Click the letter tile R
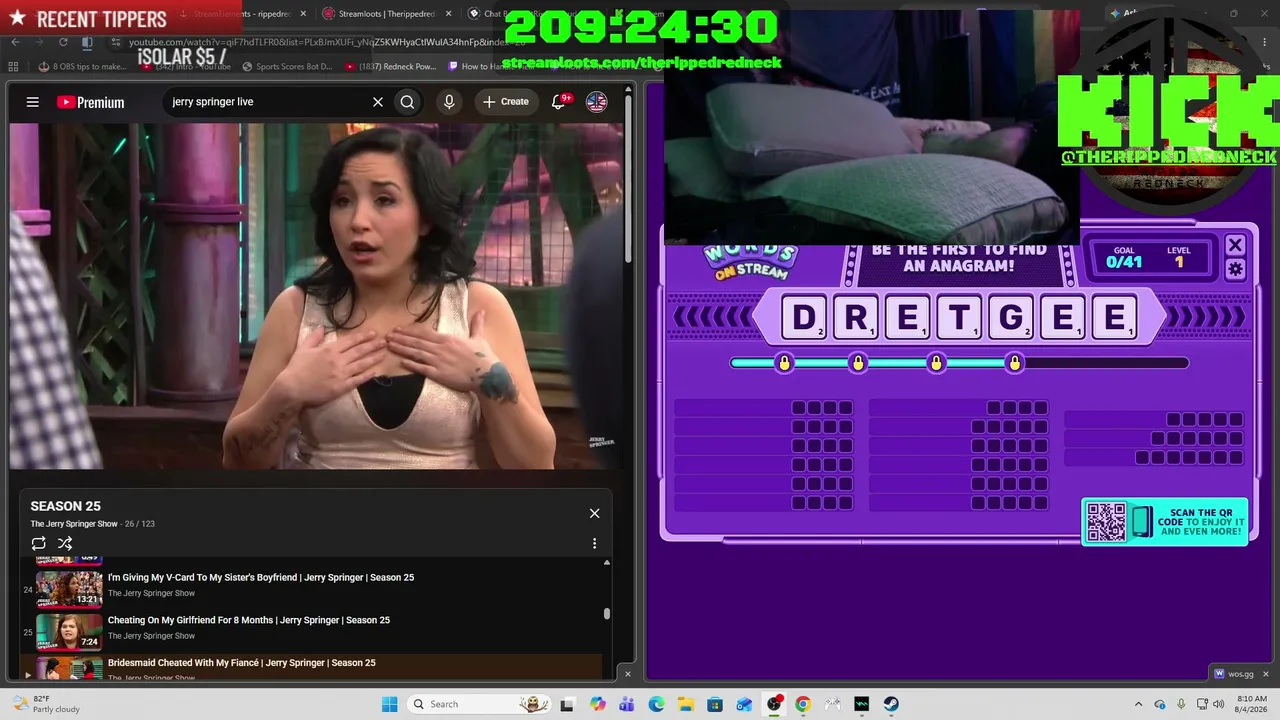 click(856, 318)
